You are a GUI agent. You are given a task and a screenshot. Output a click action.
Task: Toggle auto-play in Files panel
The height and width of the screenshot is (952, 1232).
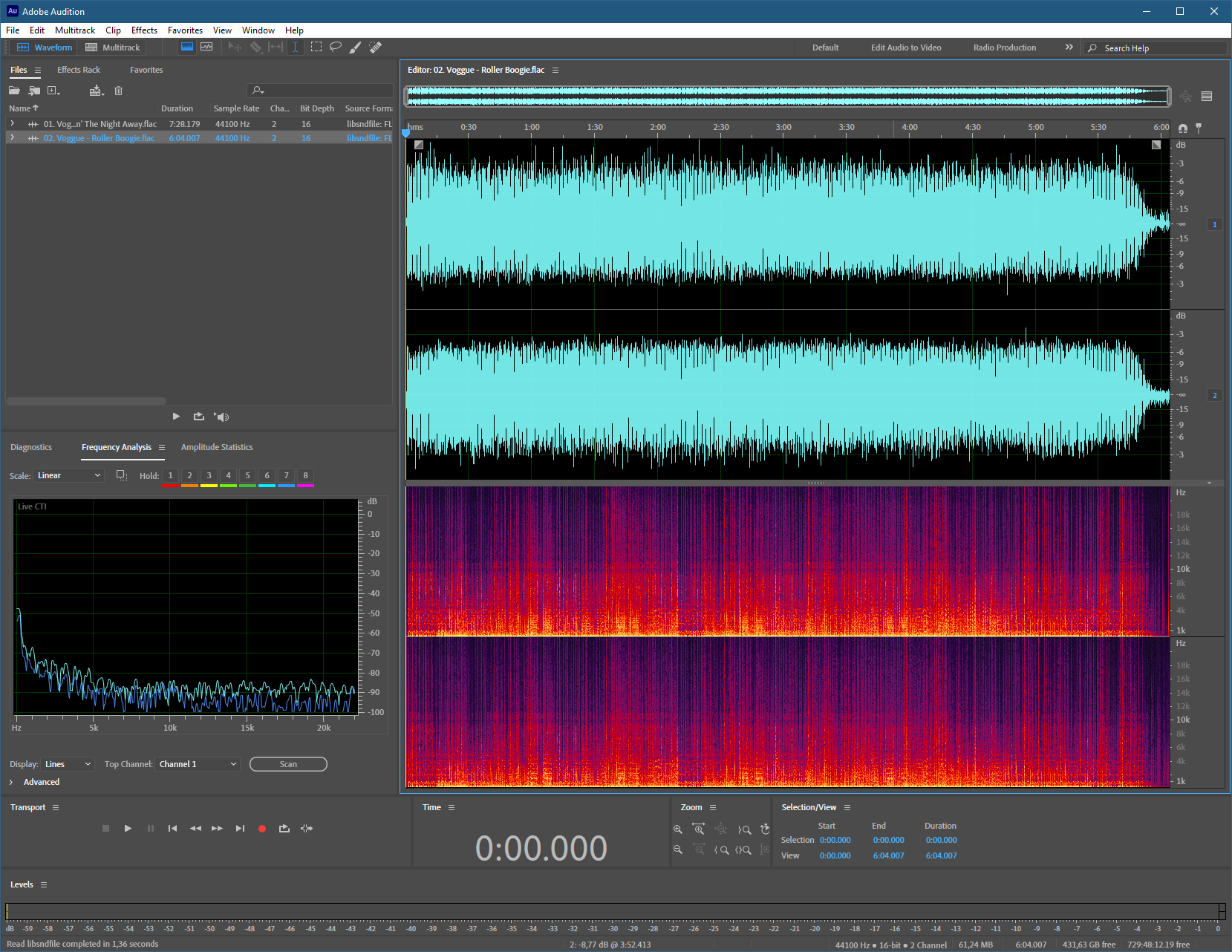pyautogui.click(x=221, y=417)
